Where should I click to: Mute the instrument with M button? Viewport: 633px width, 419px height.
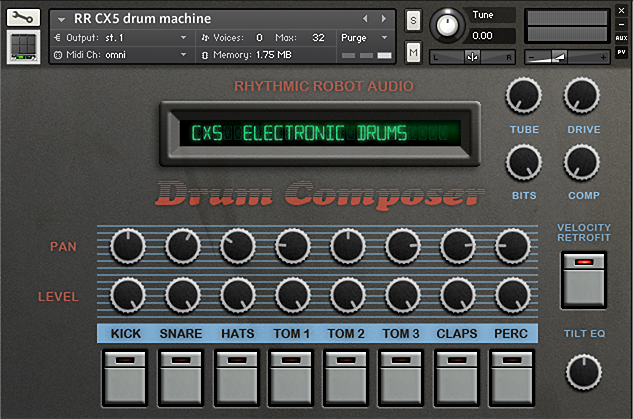pyautogui.click(x=413, y=52)
